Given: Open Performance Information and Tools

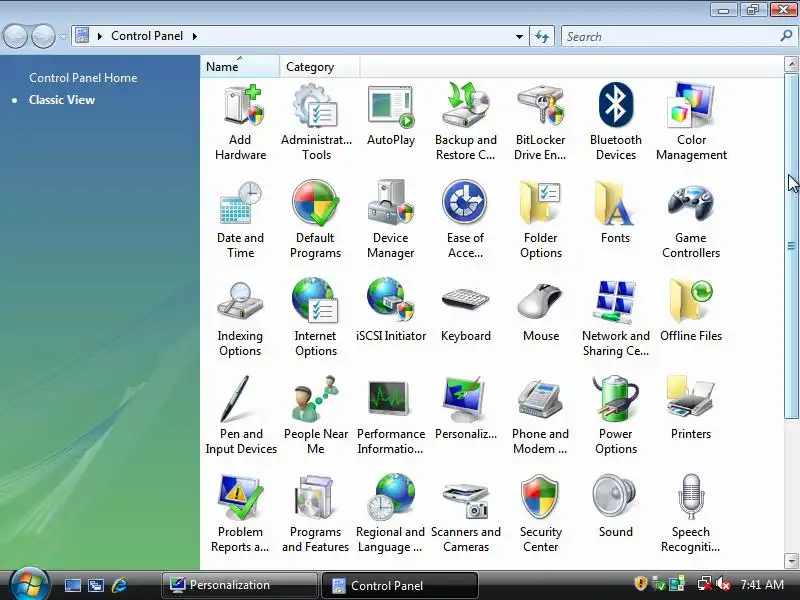Looking at the screenshot, I should 391,416.
